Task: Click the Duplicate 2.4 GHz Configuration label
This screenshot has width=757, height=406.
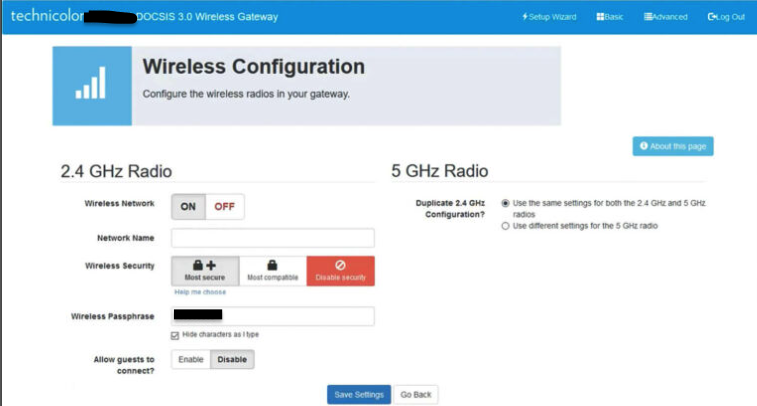Action: click(450, 209)
